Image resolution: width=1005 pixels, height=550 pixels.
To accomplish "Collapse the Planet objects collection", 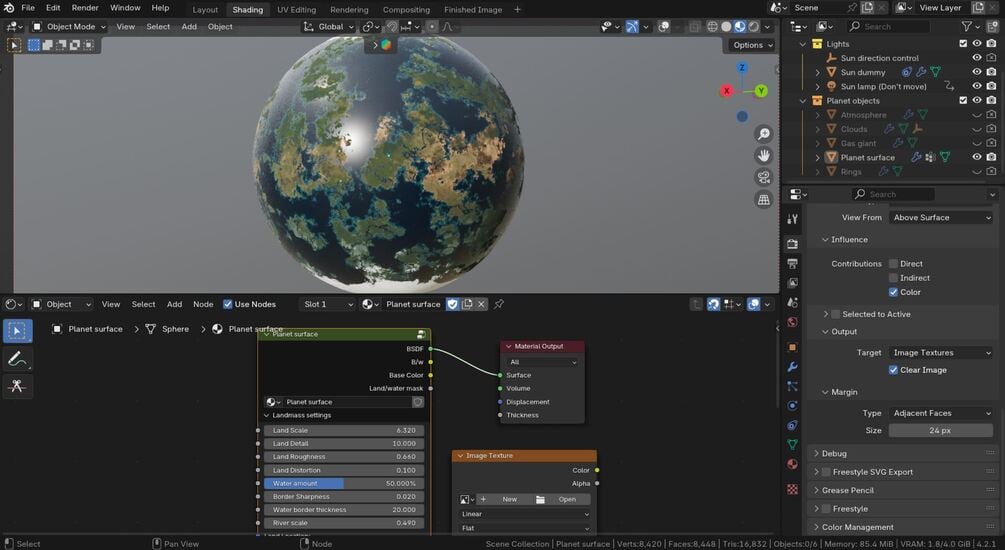I will [802, 101].
